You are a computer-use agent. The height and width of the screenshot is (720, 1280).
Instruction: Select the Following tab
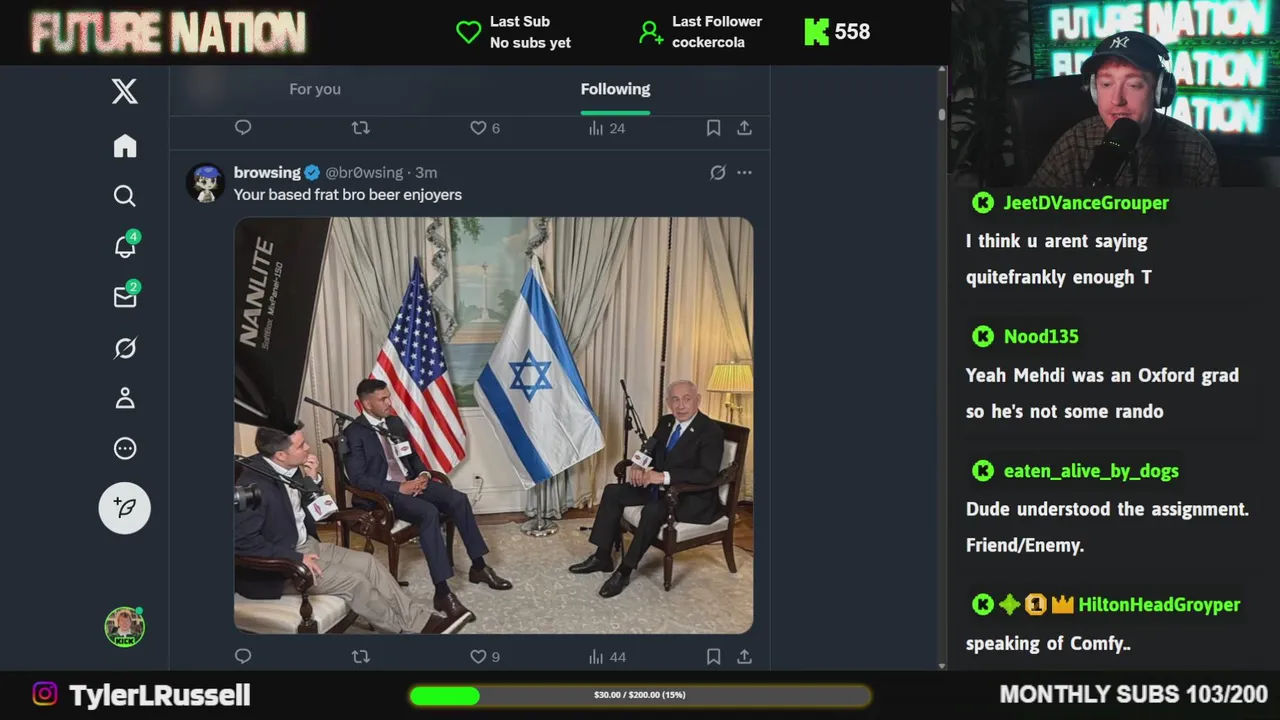[x=615, y=89]
